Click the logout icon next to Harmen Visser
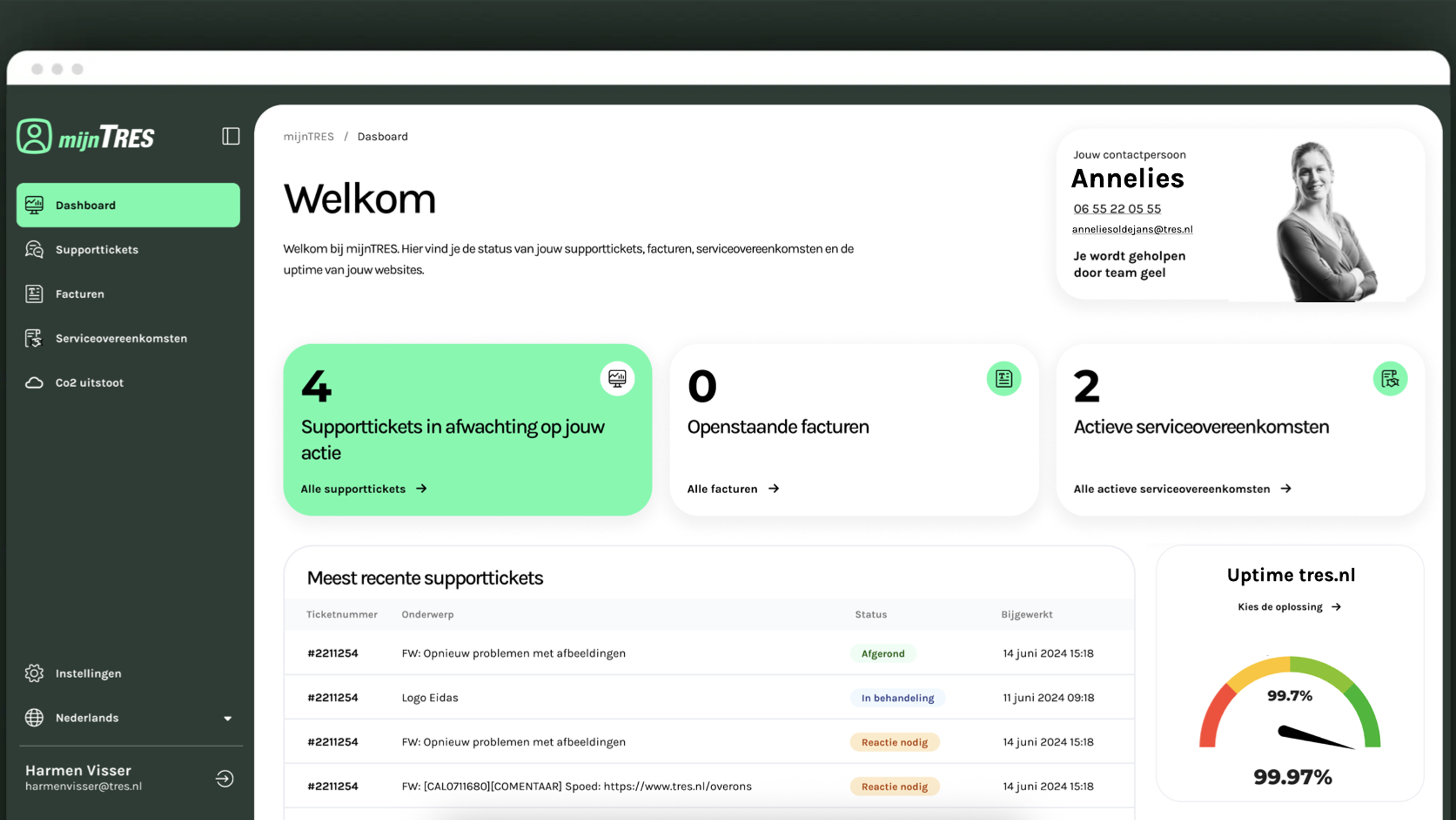Viewport: 1456px width, 820px height. (225, 778)
